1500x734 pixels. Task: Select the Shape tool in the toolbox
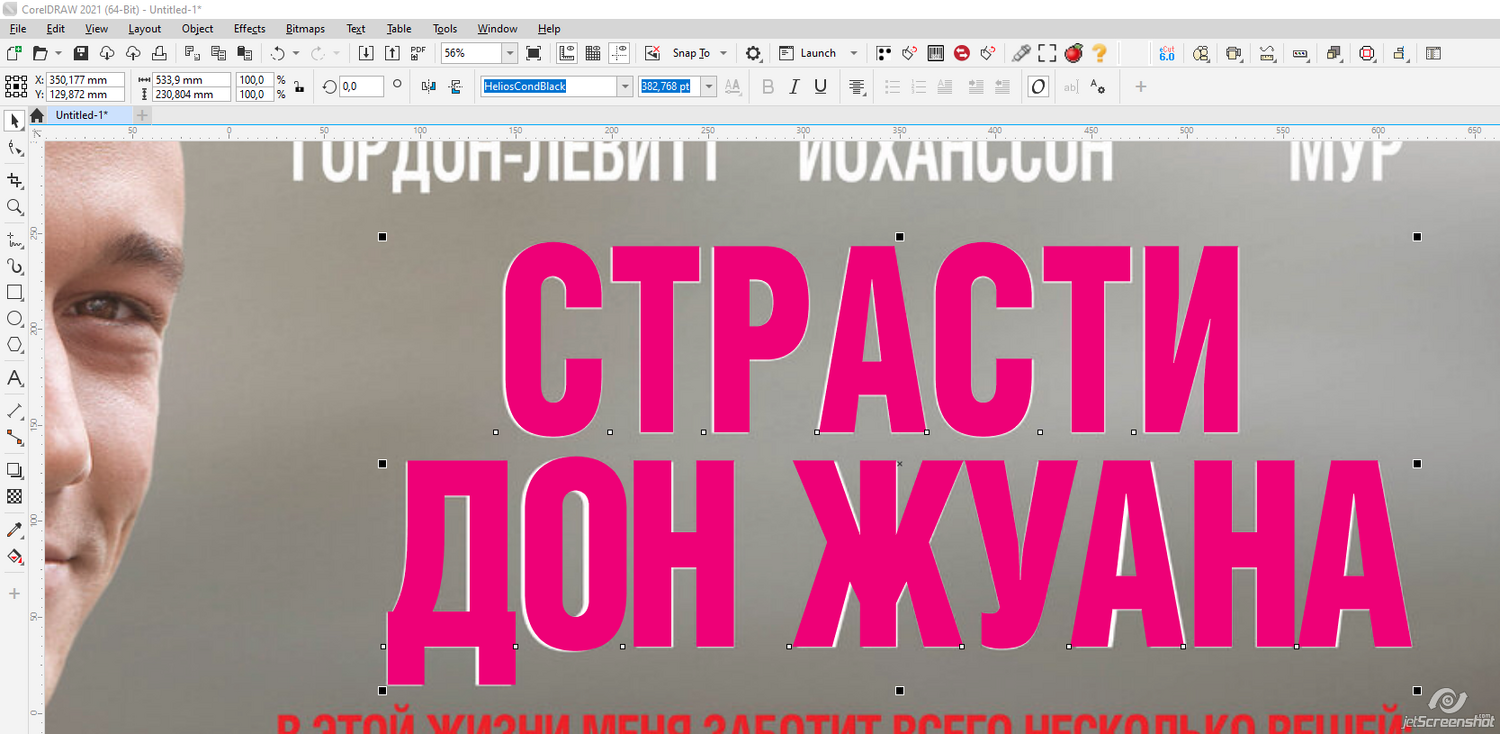15,149
